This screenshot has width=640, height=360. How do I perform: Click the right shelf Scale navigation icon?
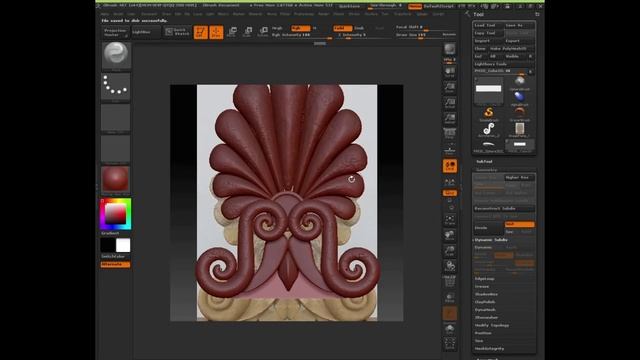click(x=450, y=251)
